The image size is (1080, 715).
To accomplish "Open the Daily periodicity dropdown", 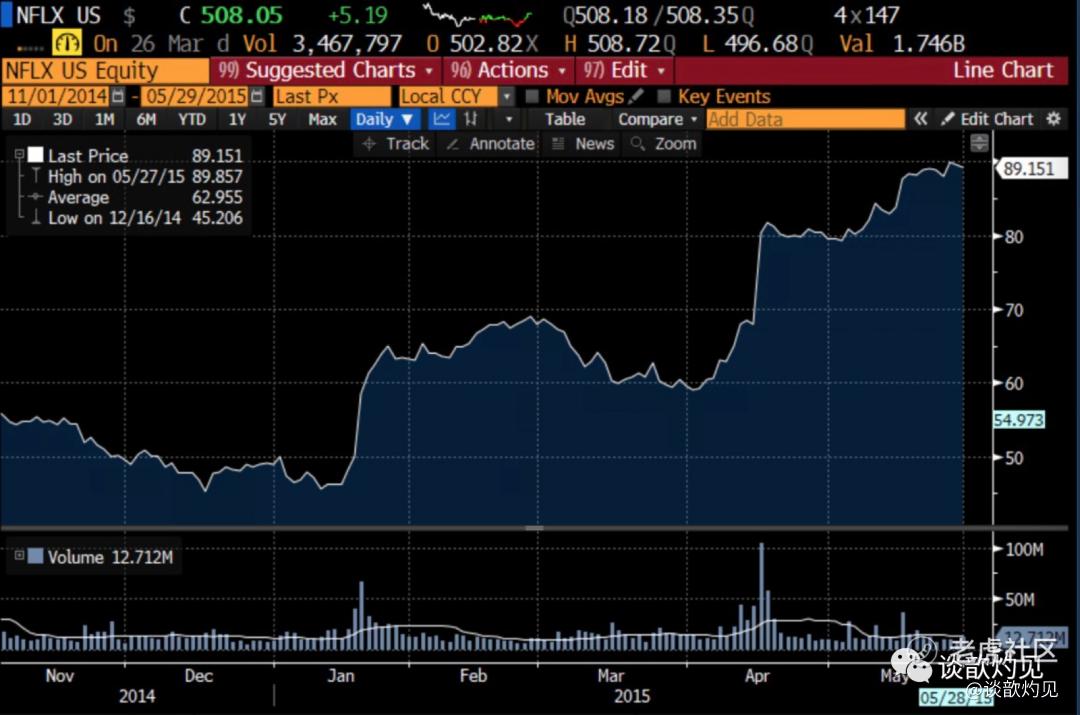I will point(384,118).
